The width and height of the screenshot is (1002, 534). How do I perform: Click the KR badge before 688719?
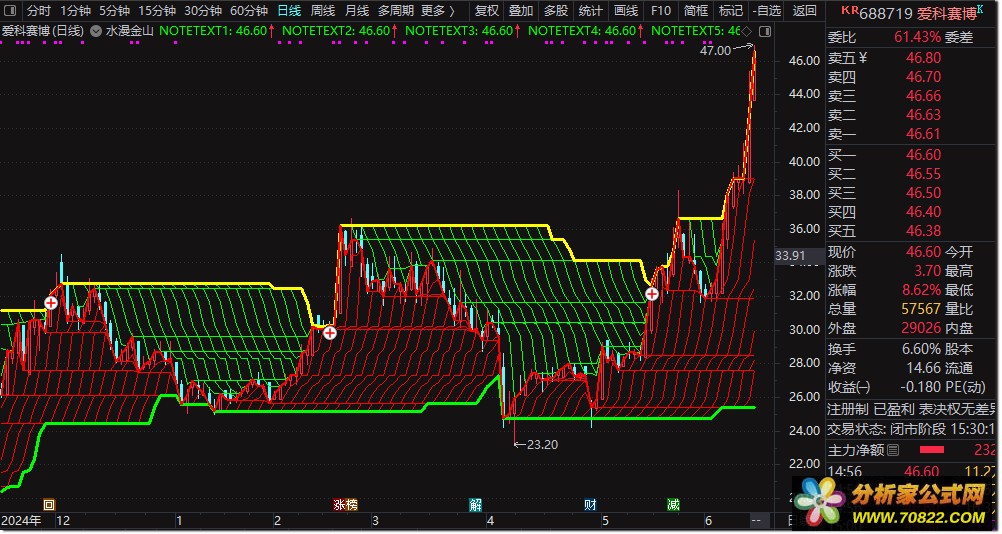tap(849, 10)
